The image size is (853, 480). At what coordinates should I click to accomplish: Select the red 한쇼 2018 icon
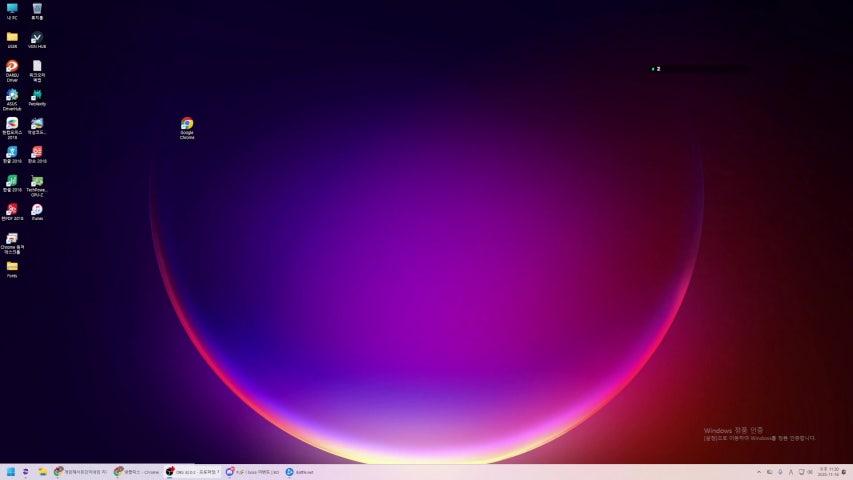click(37, 152)
